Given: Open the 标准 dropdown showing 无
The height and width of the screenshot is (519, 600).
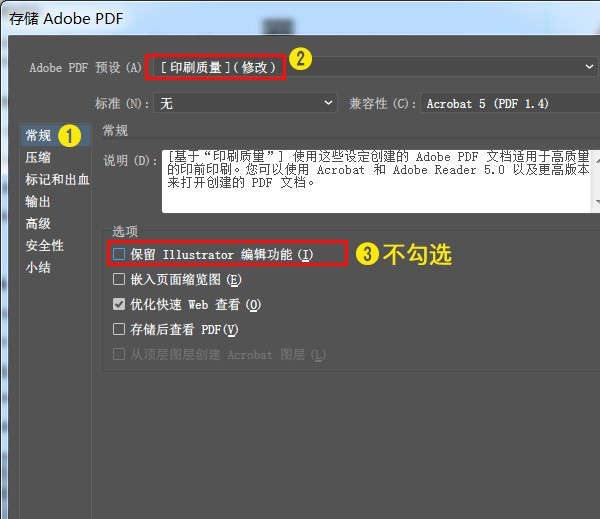Looking at the screenshot, I should [245, 103].
